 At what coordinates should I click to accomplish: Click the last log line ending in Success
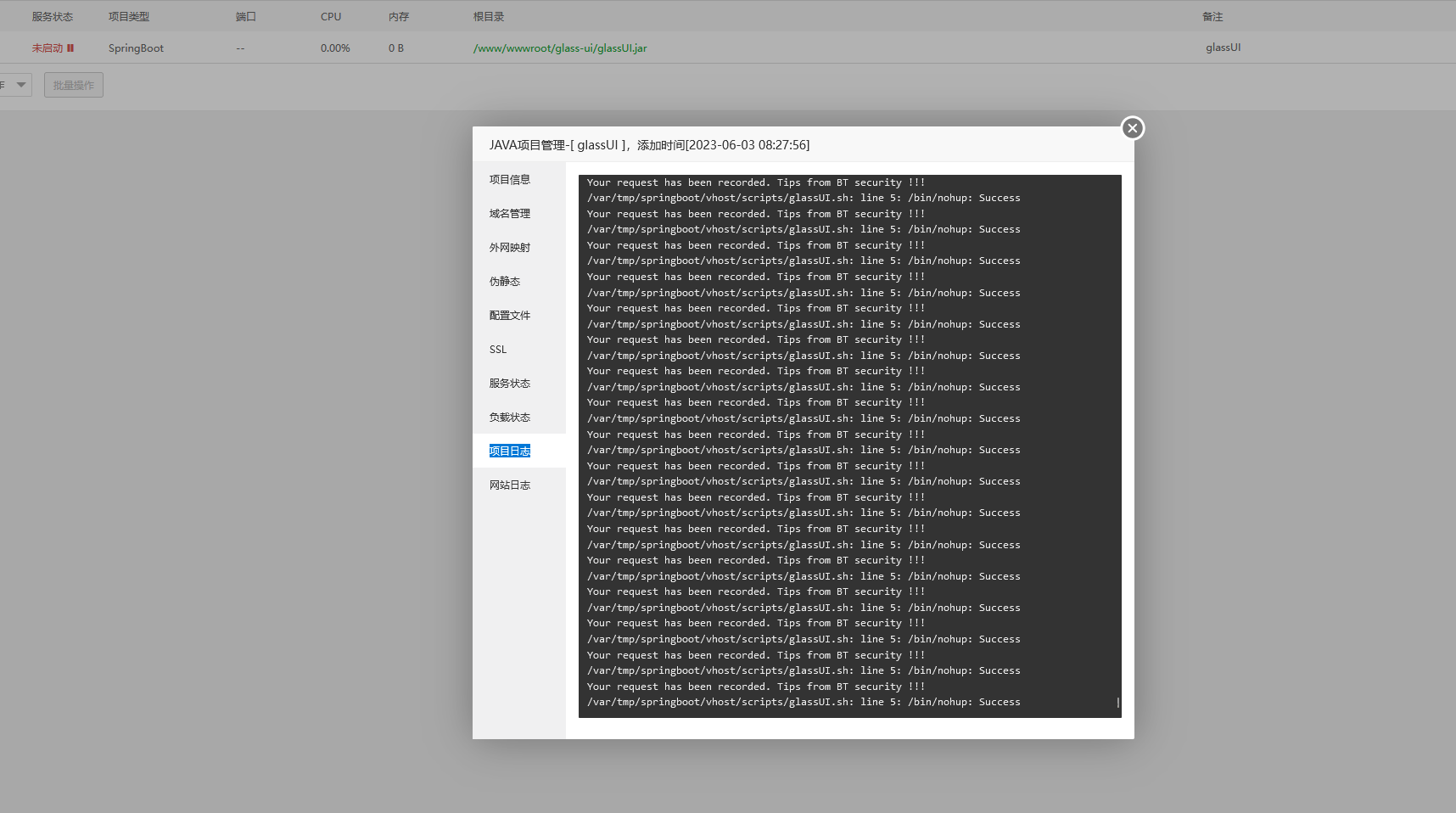click(804, 703)
